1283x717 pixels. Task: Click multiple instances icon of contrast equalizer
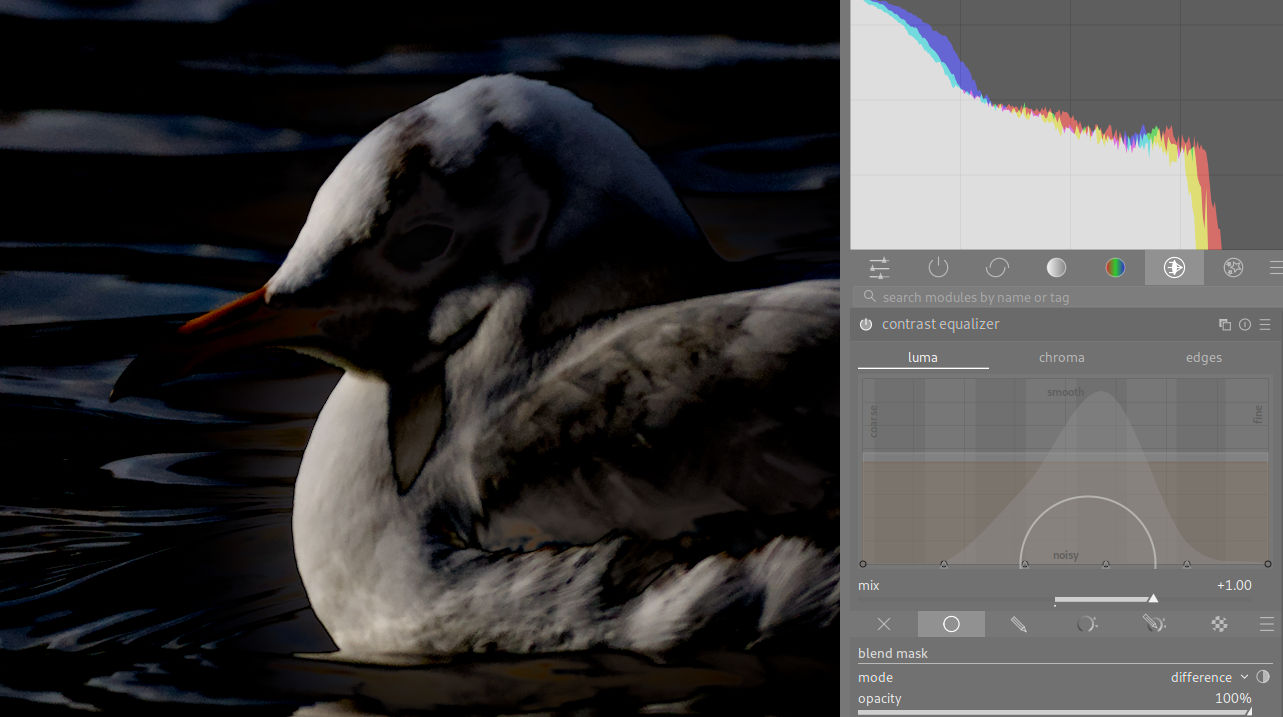(x=1225, y=325)
